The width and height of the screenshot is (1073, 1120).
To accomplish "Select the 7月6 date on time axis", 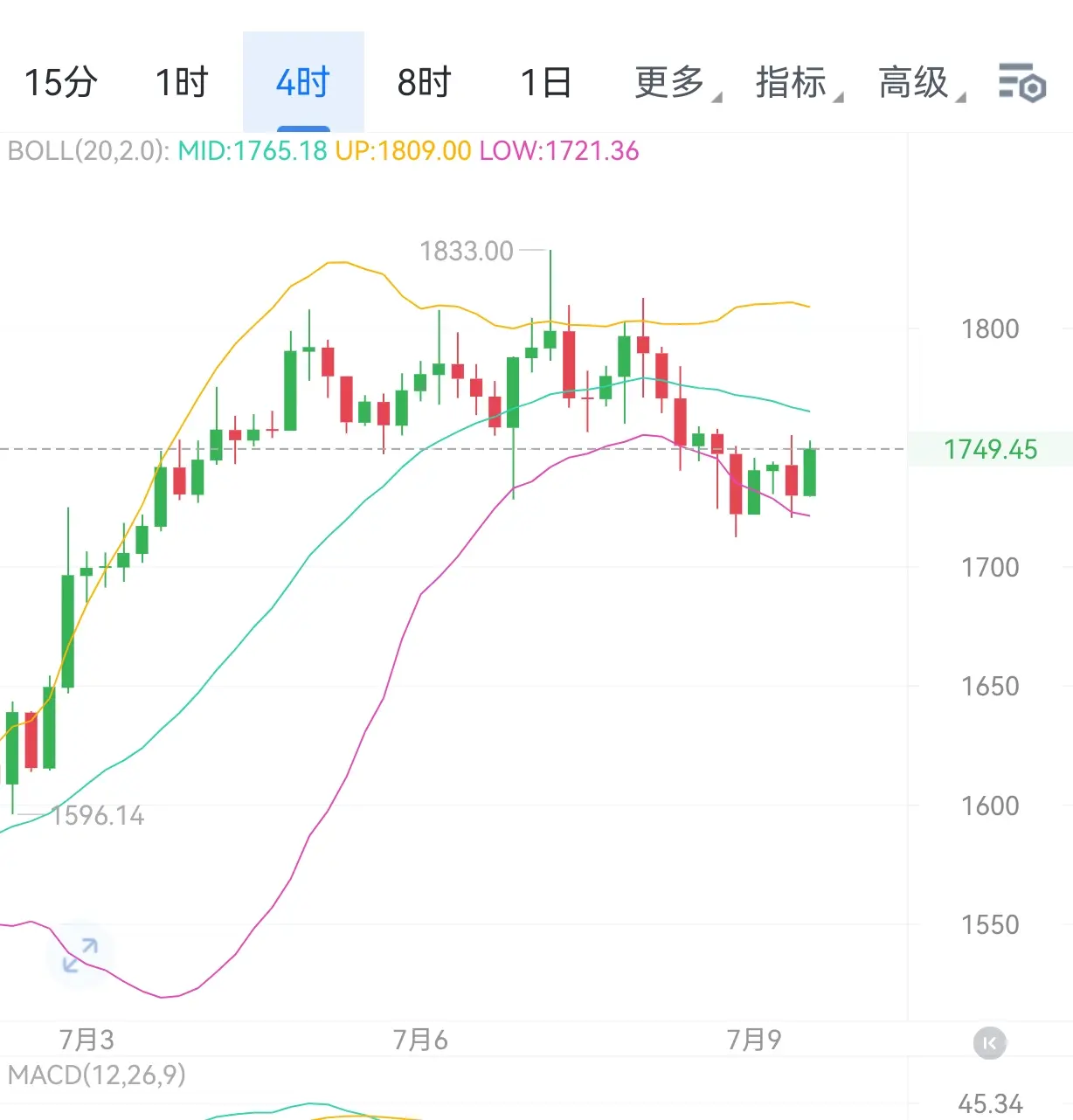I will 420,1040.
